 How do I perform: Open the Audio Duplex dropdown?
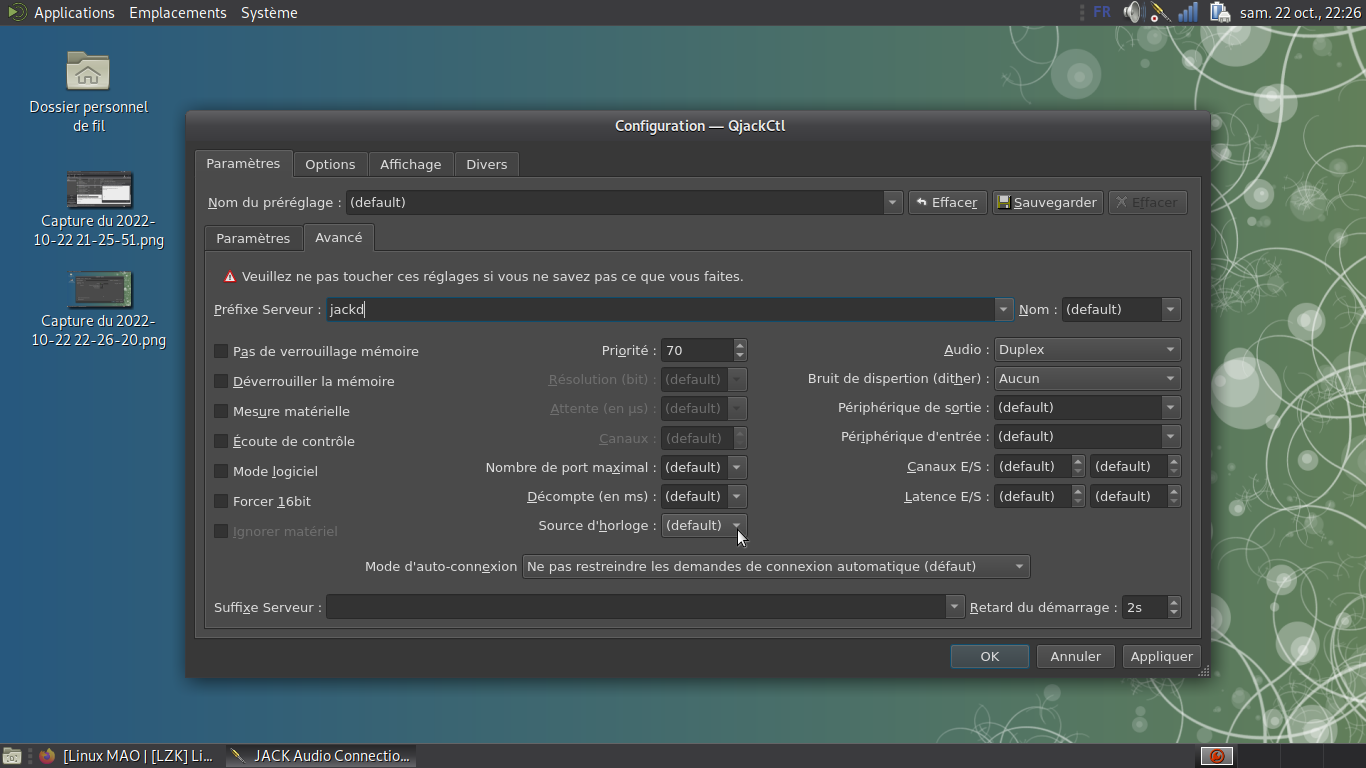tap(1087, 350)
